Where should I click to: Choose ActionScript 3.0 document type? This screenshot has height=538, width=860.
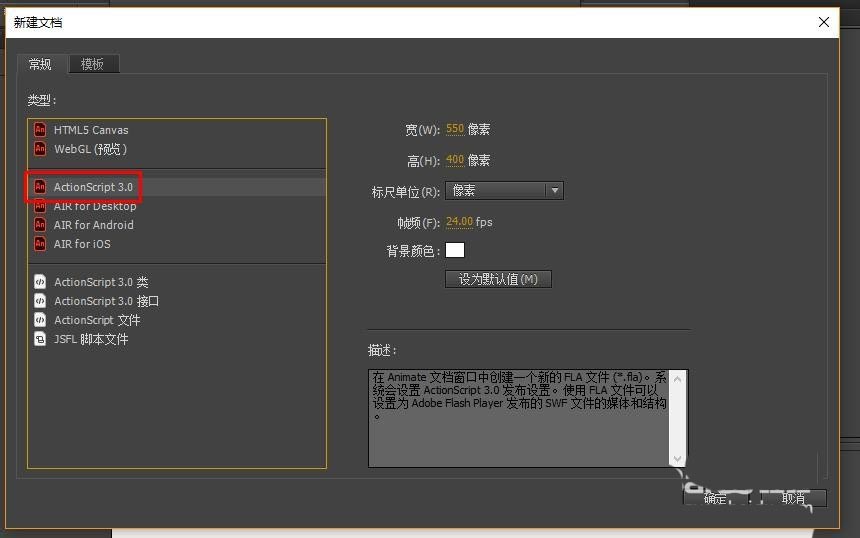tap(177, 187)
